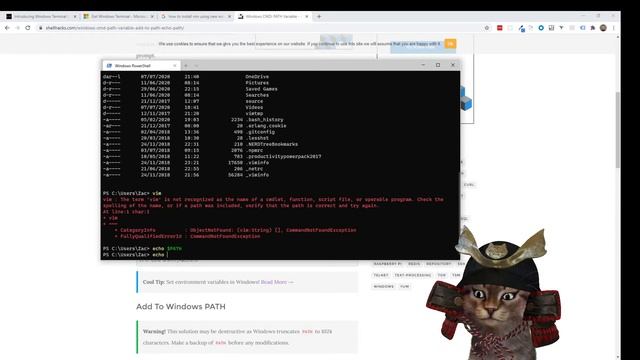Reload the shellhacks page

click(28, 28)
